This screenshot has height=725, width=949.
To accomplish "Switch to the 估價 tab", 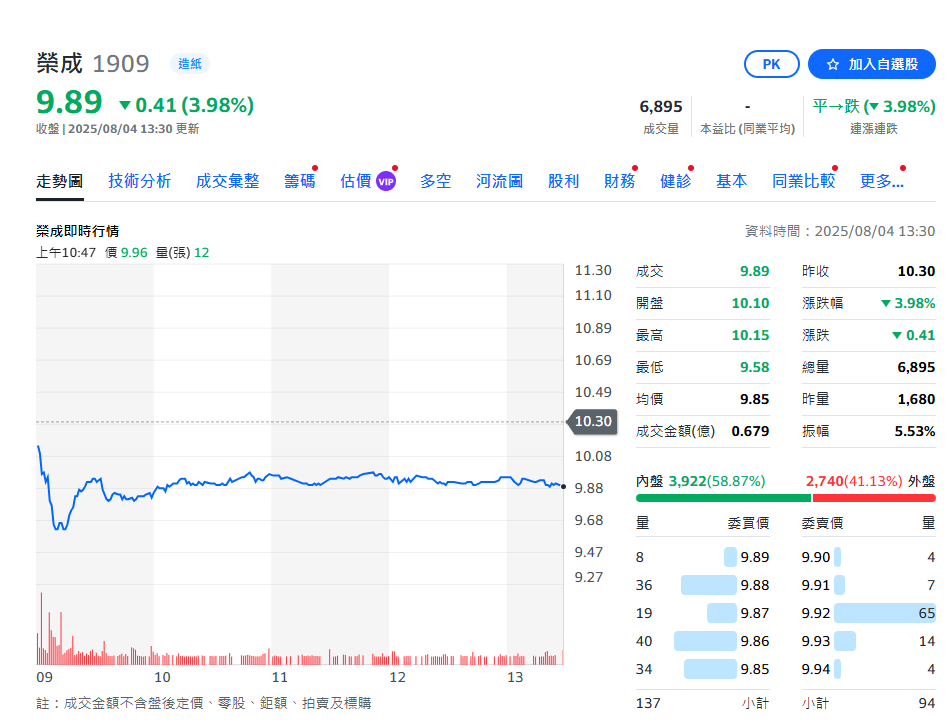I will [356, 181].
